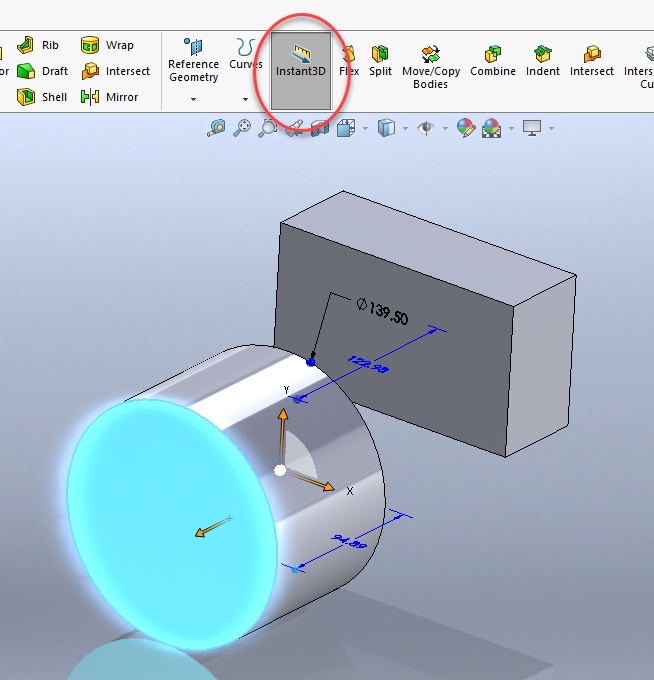654x680 pixels.
Task: Pick Intersect next to the Draft tool
Action: pos(115,71)
